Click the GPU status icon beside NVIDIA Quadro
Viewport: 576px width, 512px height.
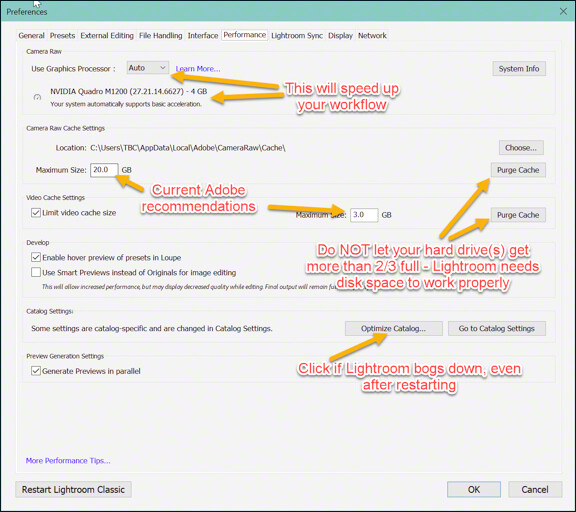click(37, 97)
